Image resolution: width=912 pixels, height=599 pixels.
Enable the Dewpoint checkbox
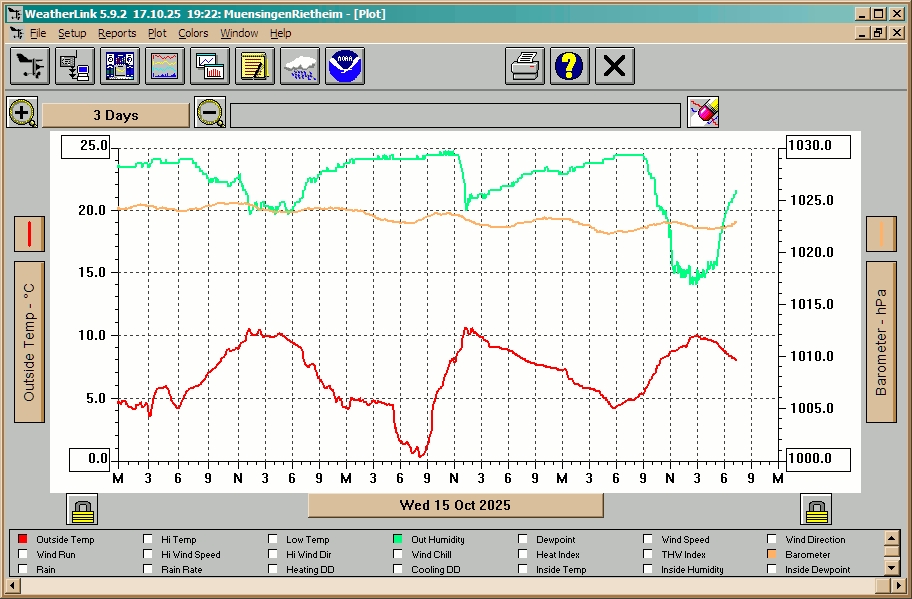524,540
